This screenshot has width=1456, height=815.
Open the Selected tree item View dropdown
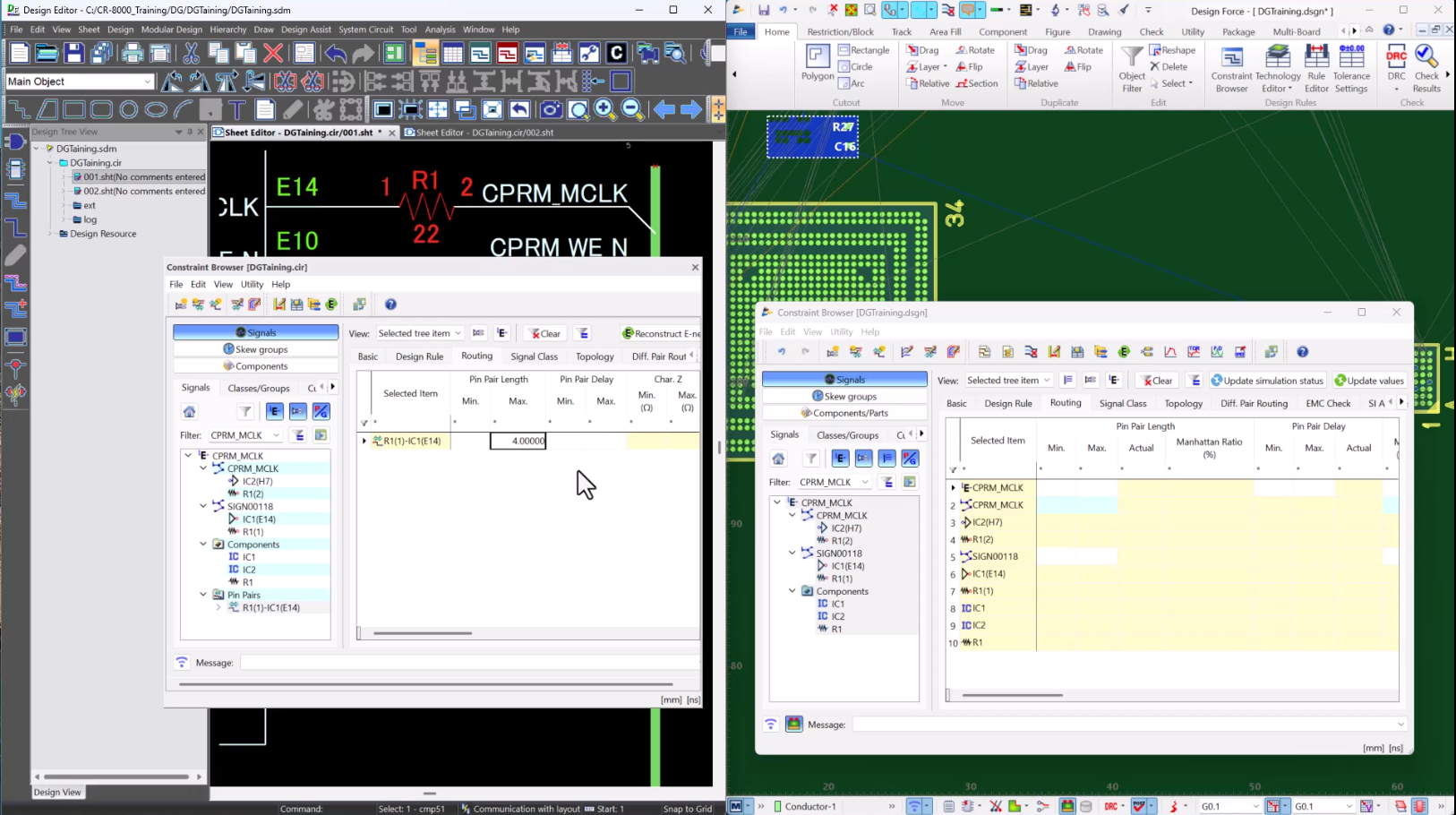click(419, 332)
